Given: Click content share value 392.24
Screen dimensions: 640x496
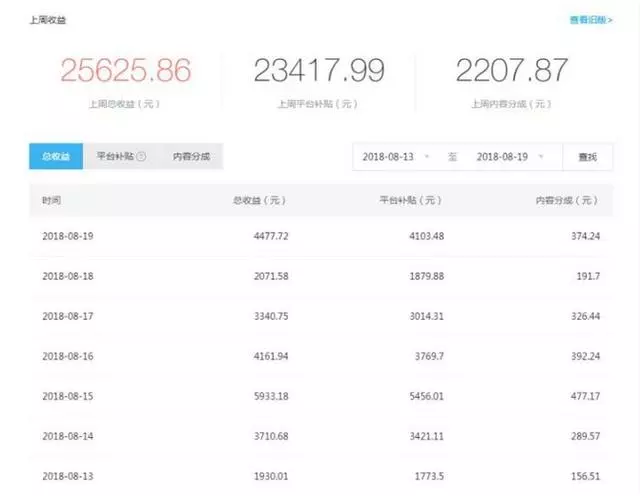Looking at the screenshot, I should (585, 356).
